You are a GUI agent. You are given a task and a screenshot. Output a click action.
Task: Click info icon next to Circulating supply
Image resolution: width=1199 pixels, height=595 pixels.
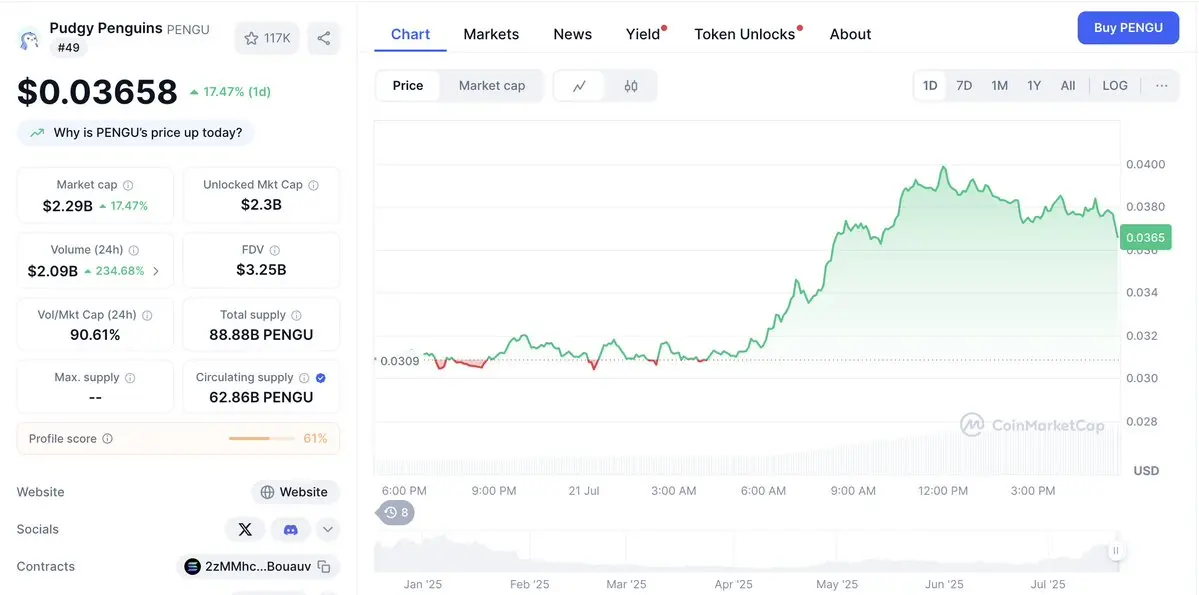tap(304, 378)
